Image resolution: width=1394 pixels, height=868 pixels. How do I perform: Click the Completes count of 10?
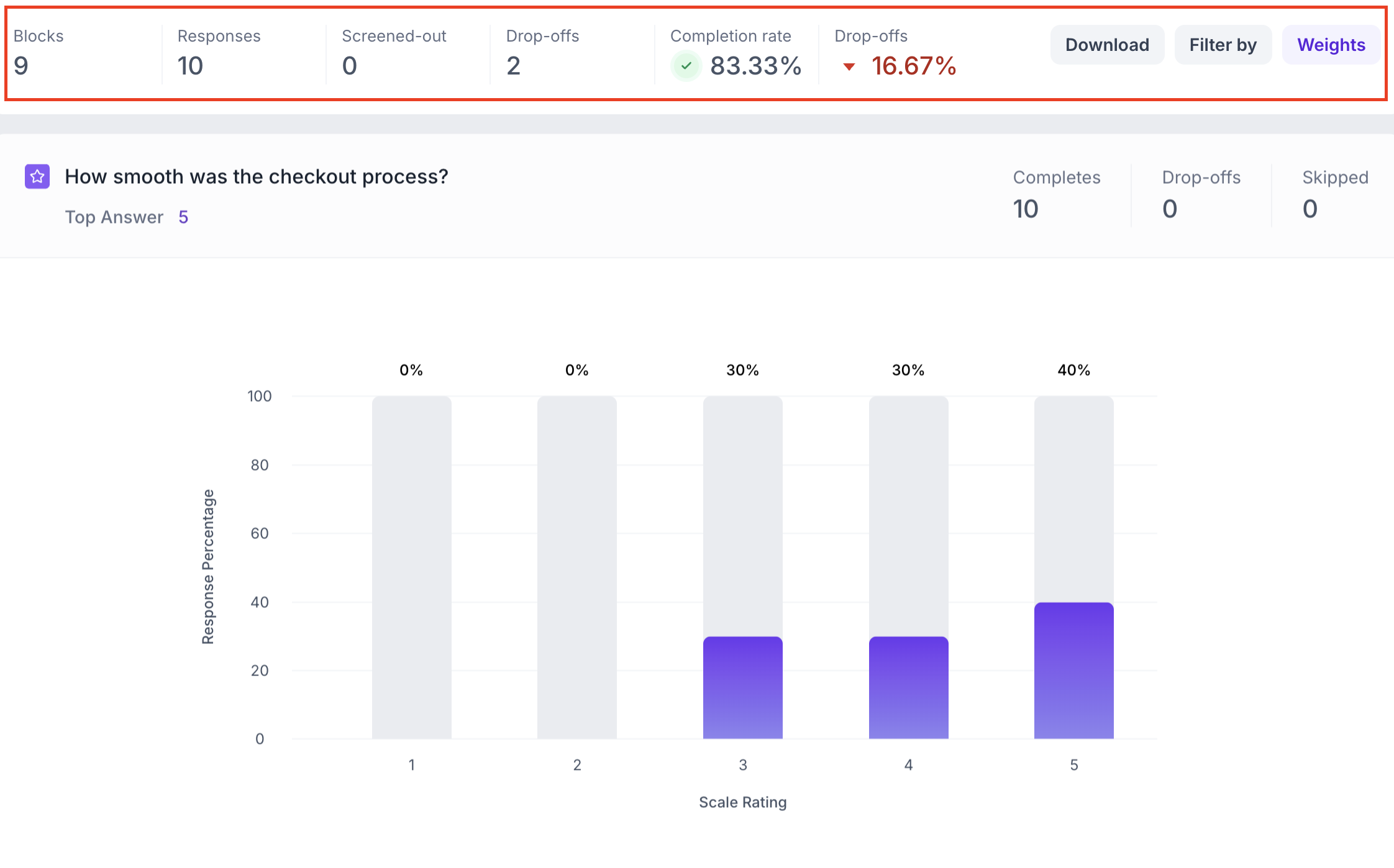(x=1026, y=209)
